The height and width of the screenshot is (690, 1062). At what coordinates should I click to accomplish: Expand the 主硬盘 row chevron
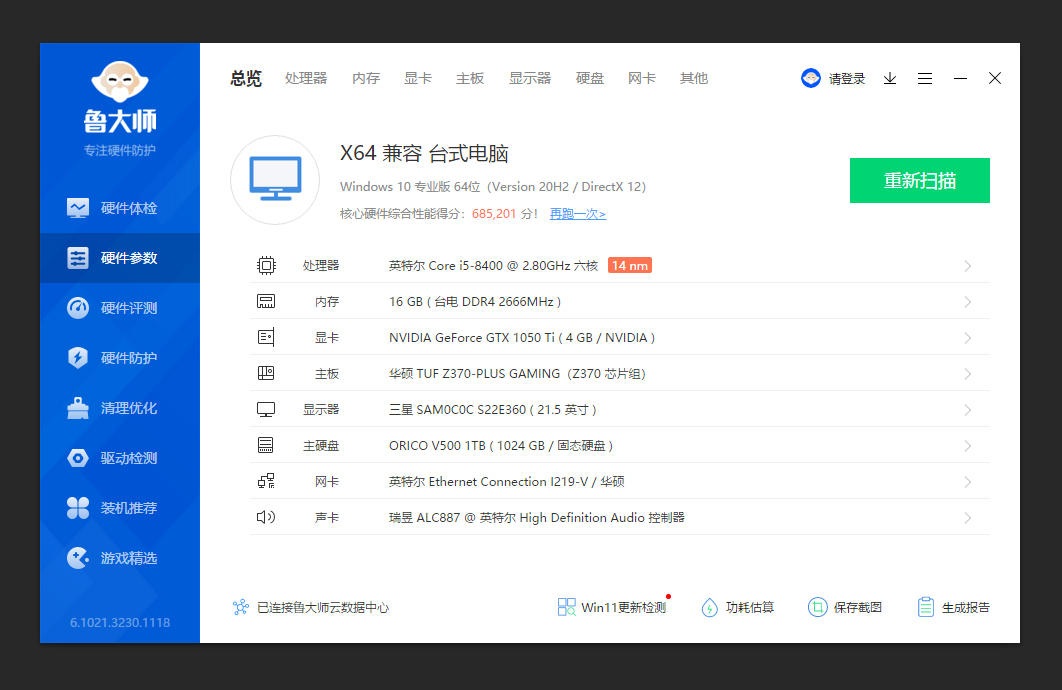click(x=968, y=446)
